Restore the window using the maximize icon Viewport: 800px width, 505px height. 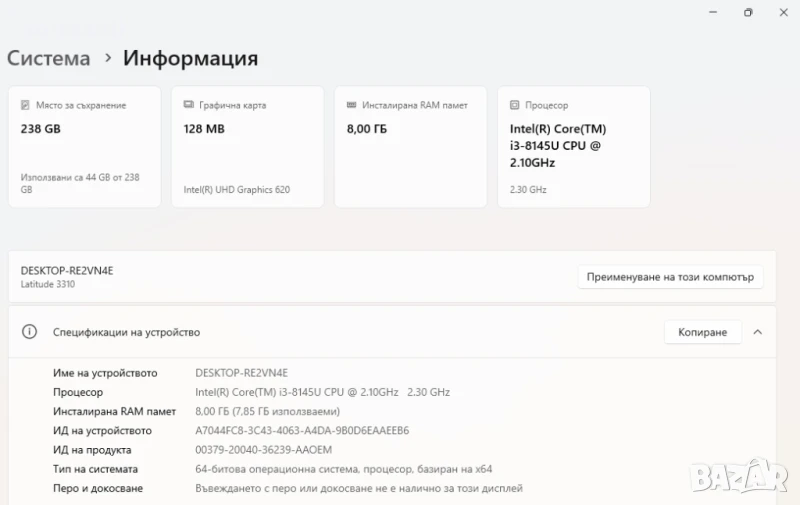click(747, 12)
